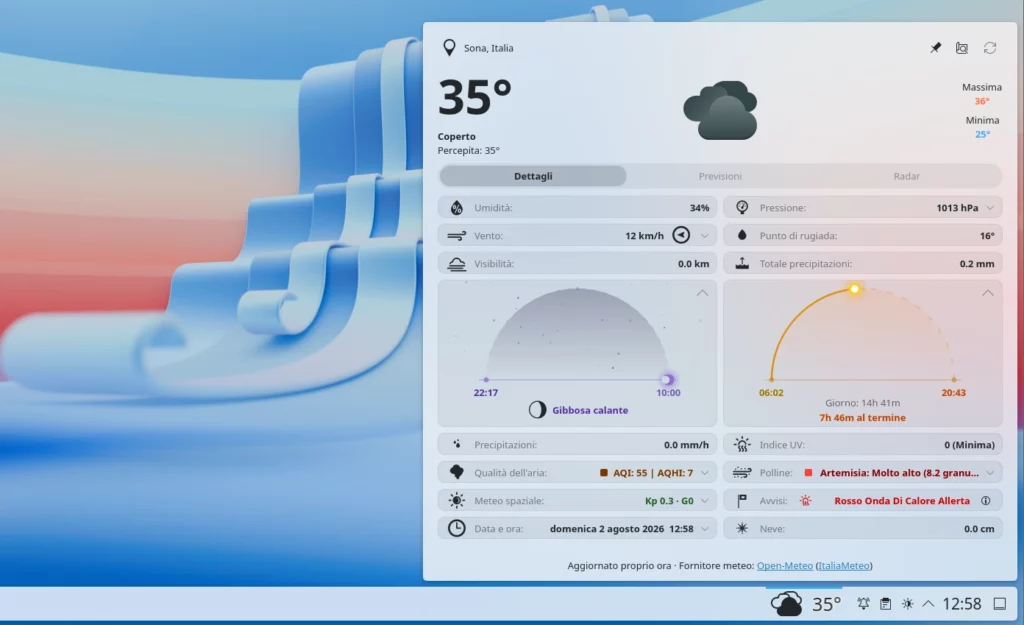Image resolution: width=1024 pixels, height=625 pixels.
Task: Collapse the moon phase card
Action: [x=702, y=293]
